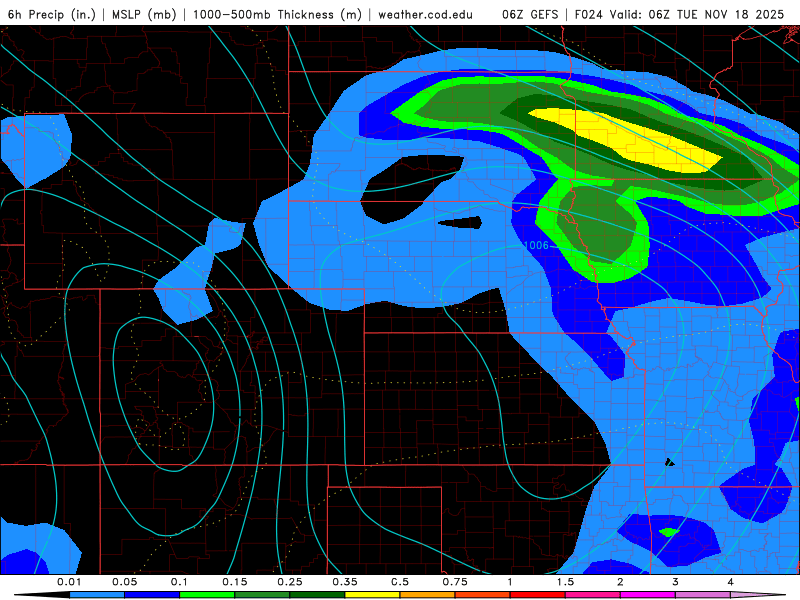Click the '1.5' legend value label

click(x=565, y=582)
